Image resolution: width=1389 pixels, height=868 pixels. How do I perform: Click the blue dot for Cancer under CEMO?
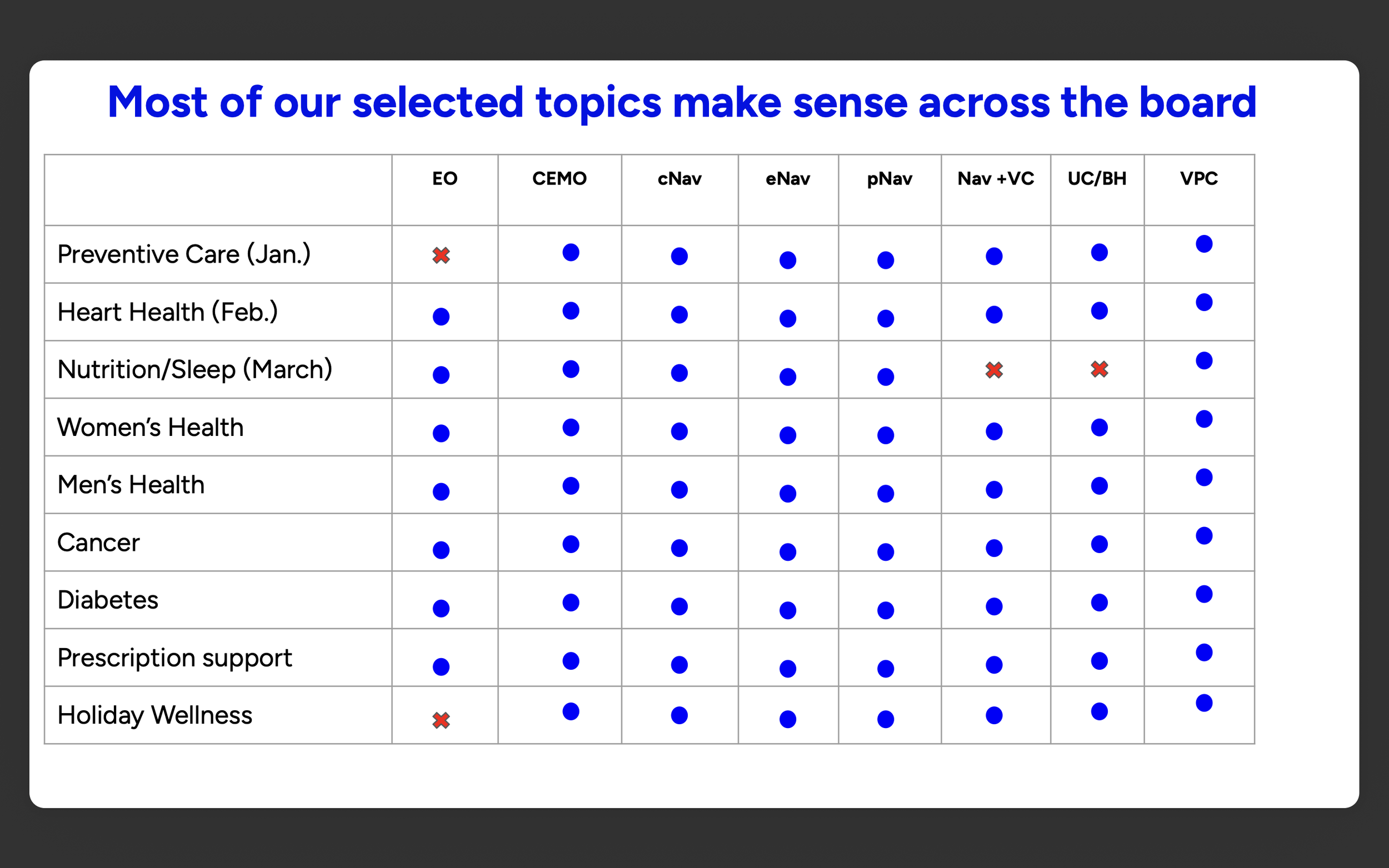tap(571, 544)
